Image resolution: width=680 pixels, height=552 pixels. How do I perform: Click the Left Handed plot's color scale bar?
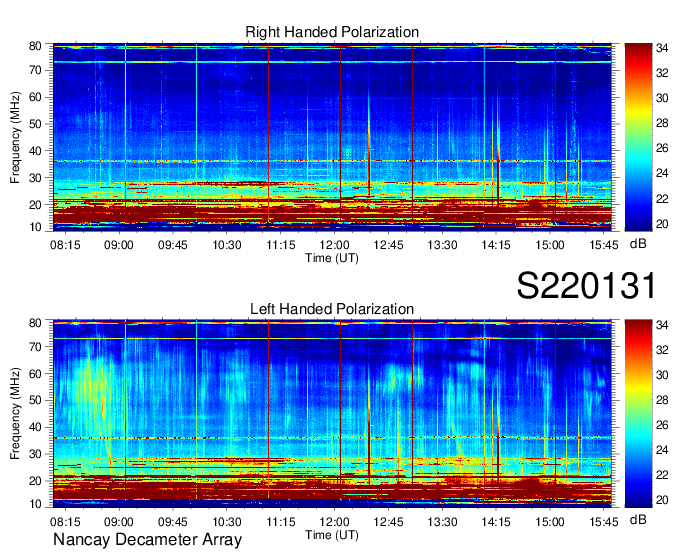coord(638,413)
